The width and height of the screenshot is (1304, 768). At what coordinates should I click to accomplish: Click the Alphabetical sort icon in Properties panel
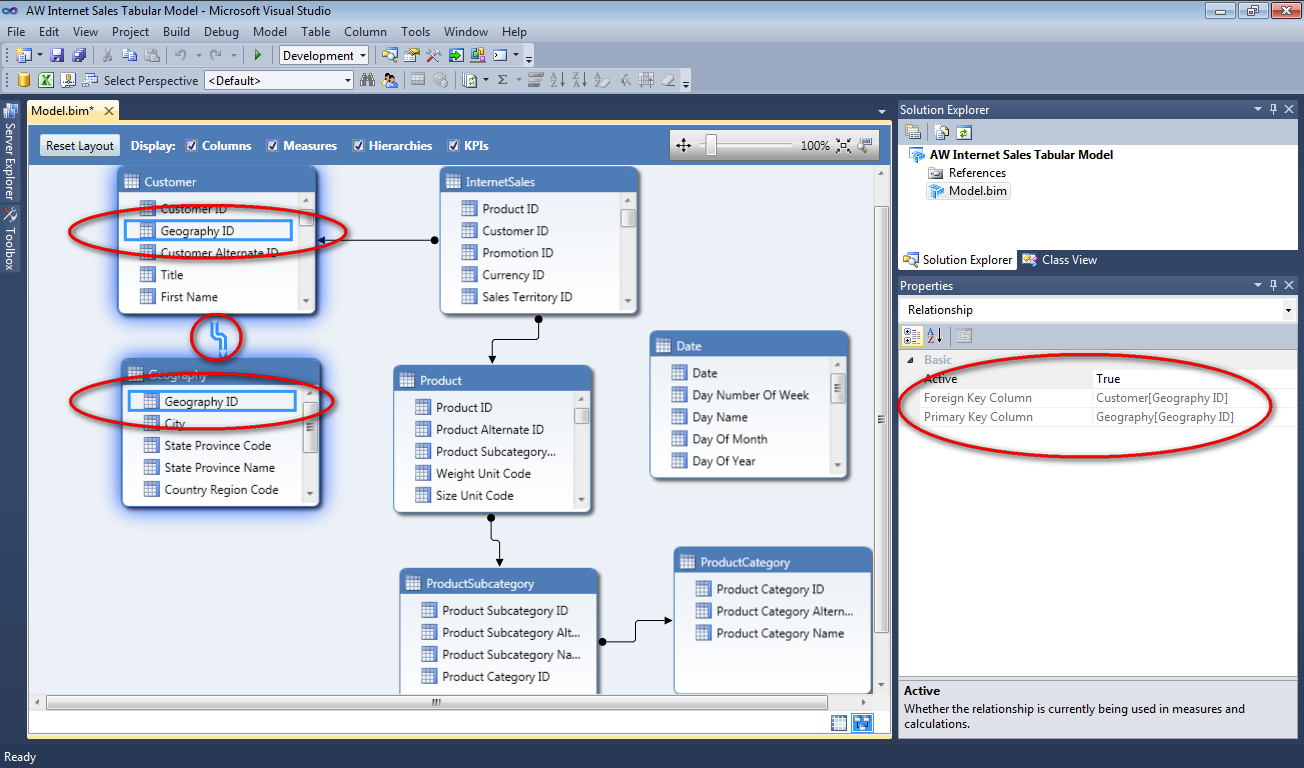934,336
